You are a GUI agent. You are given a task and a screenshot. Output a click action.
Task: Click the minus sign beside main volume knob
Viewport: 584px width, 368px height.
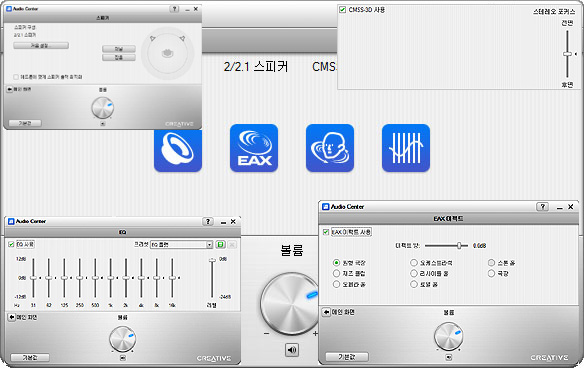point(267,333)
